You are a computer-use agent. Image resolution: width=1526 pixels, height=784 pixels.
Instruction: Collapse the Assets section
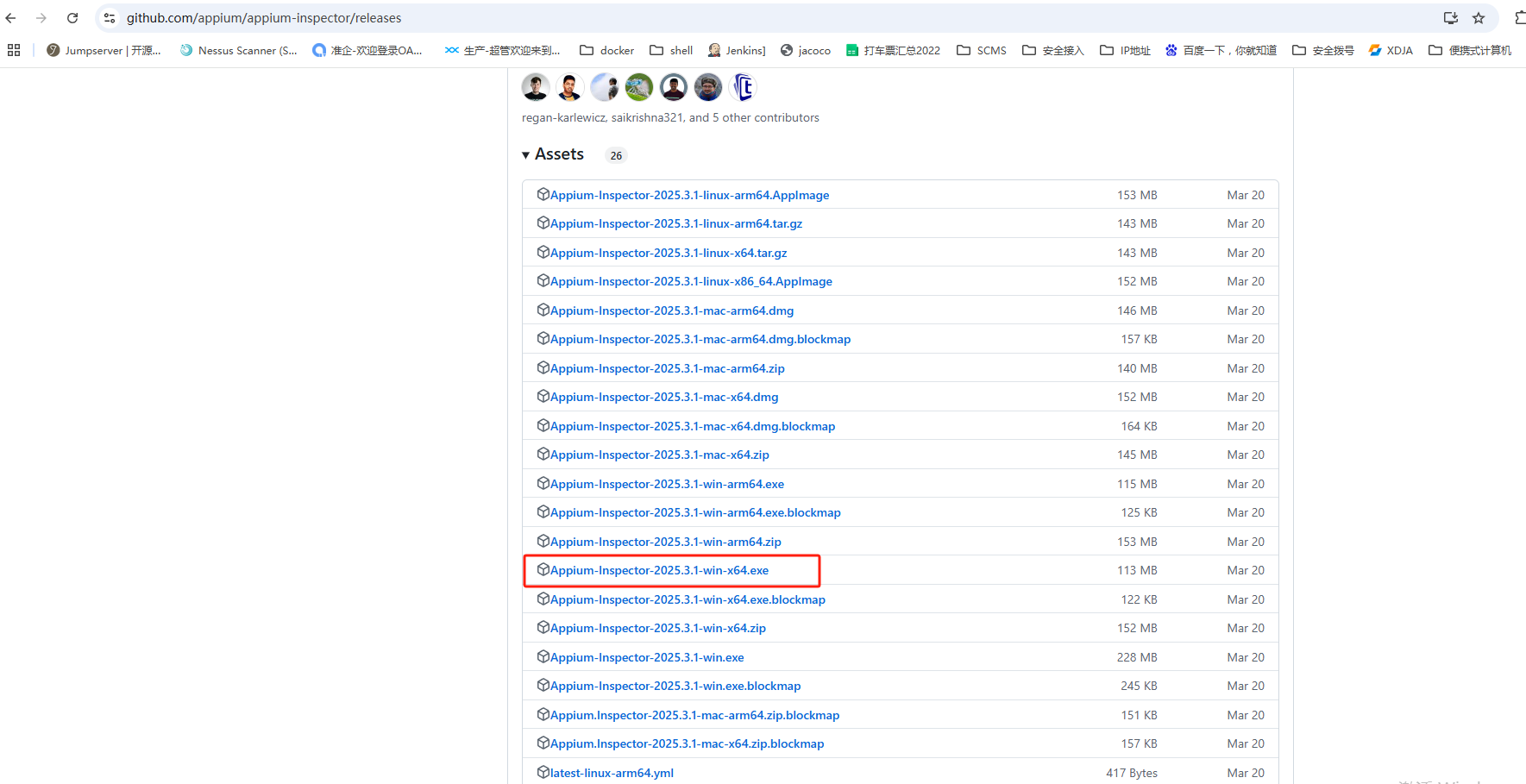pos(553,154)
